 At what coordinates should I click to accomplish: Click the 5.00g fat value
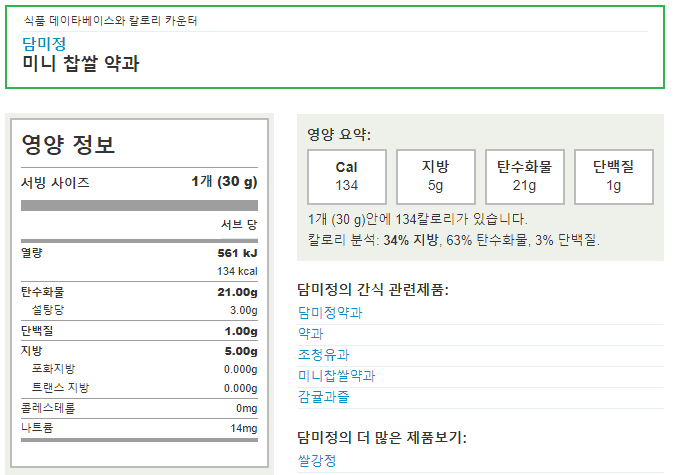(241, 352)
